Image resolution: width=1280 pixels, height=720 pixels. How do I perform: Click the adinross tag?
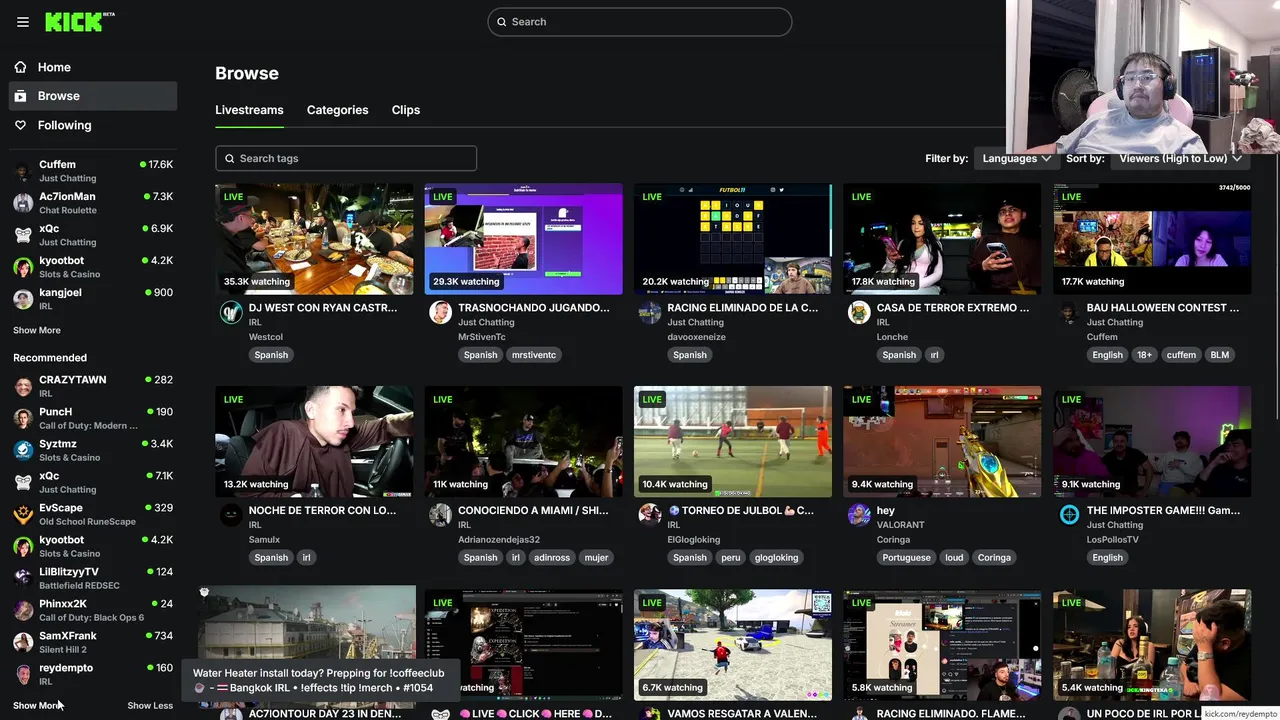coord(552,558)
